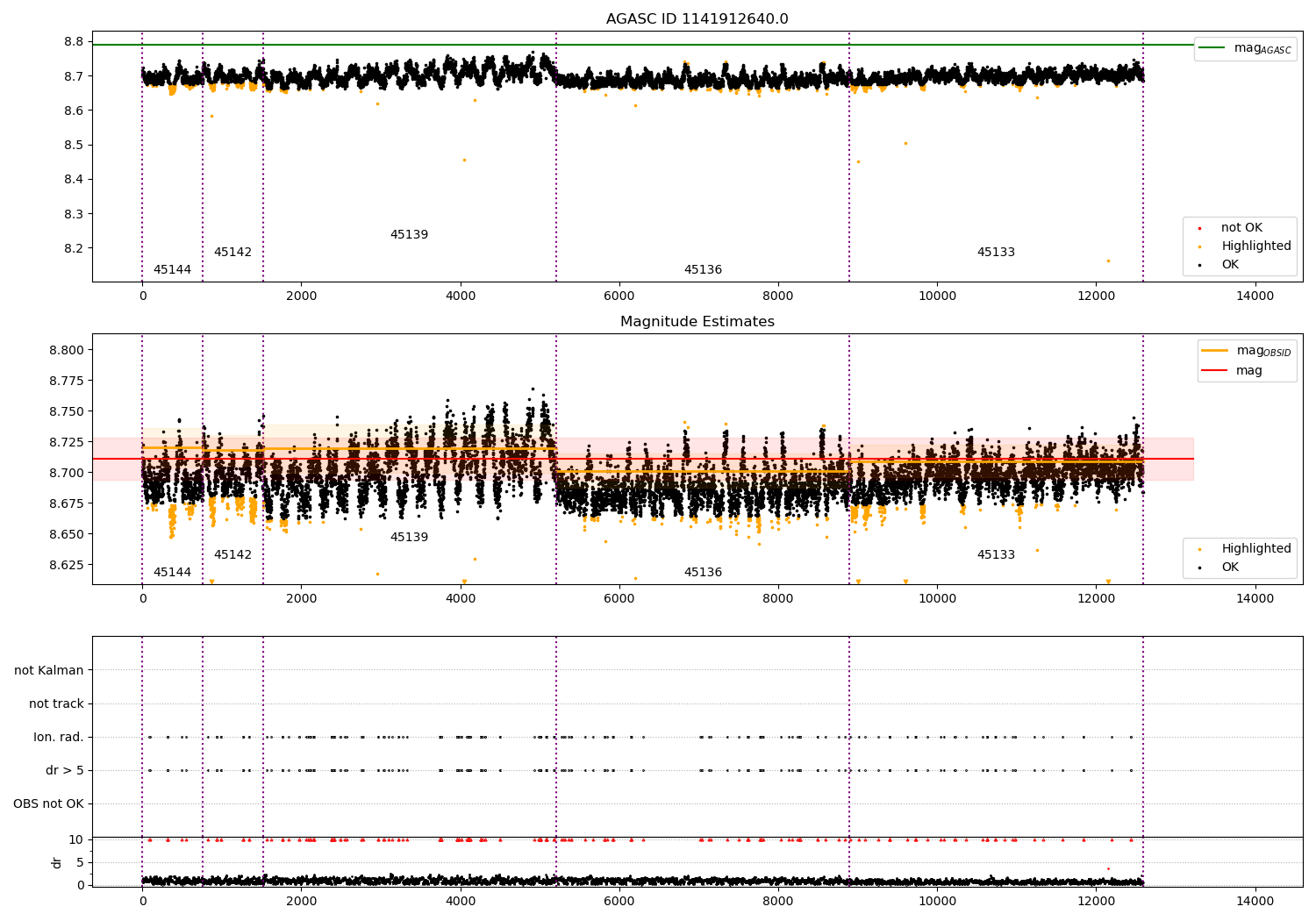Screen dimensions: 1316x921
Task: Click the plot title AGASC ID 1141912640.0
Action: coord(697,19)
